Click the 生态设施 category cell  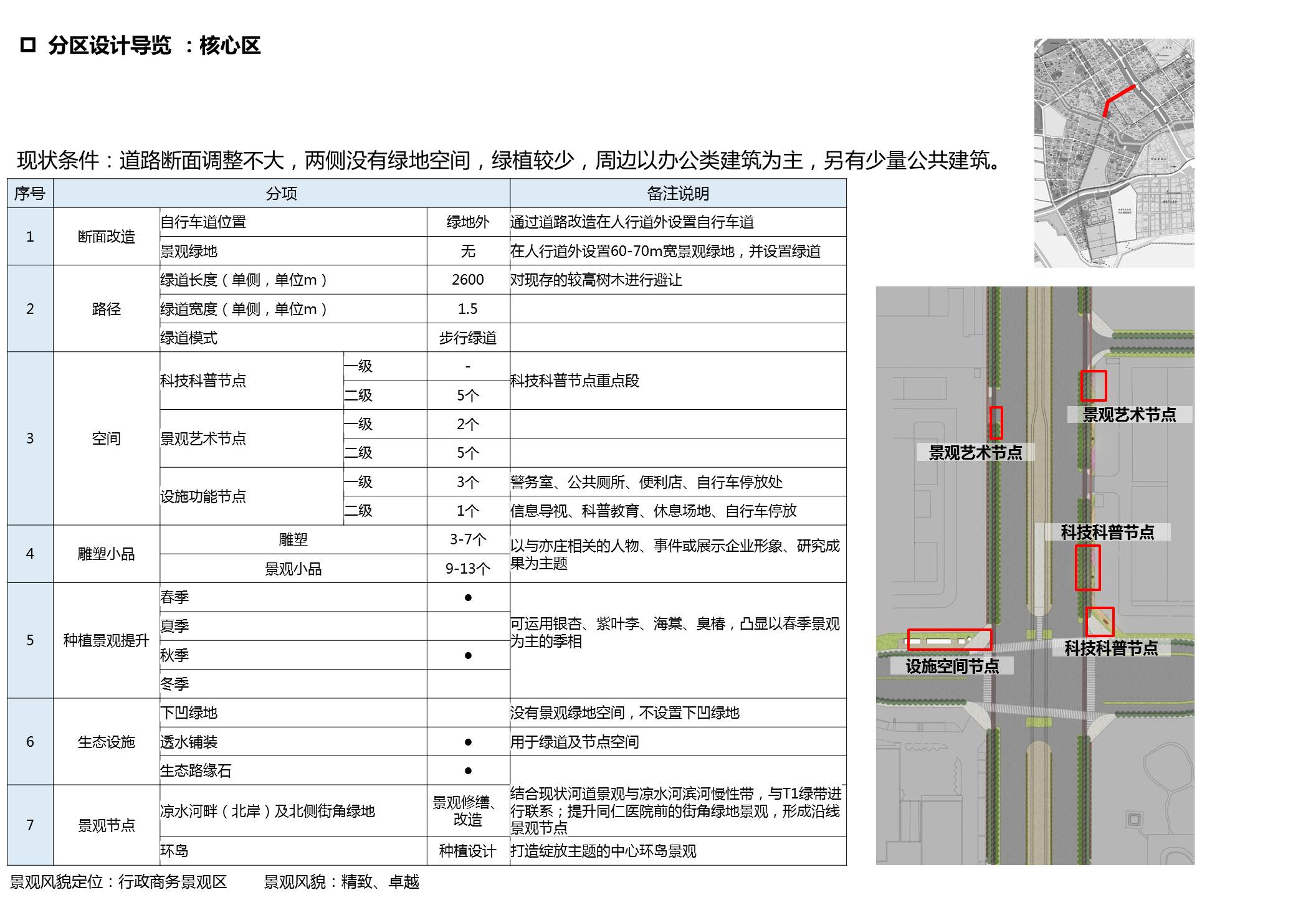(x=107, y=742)
